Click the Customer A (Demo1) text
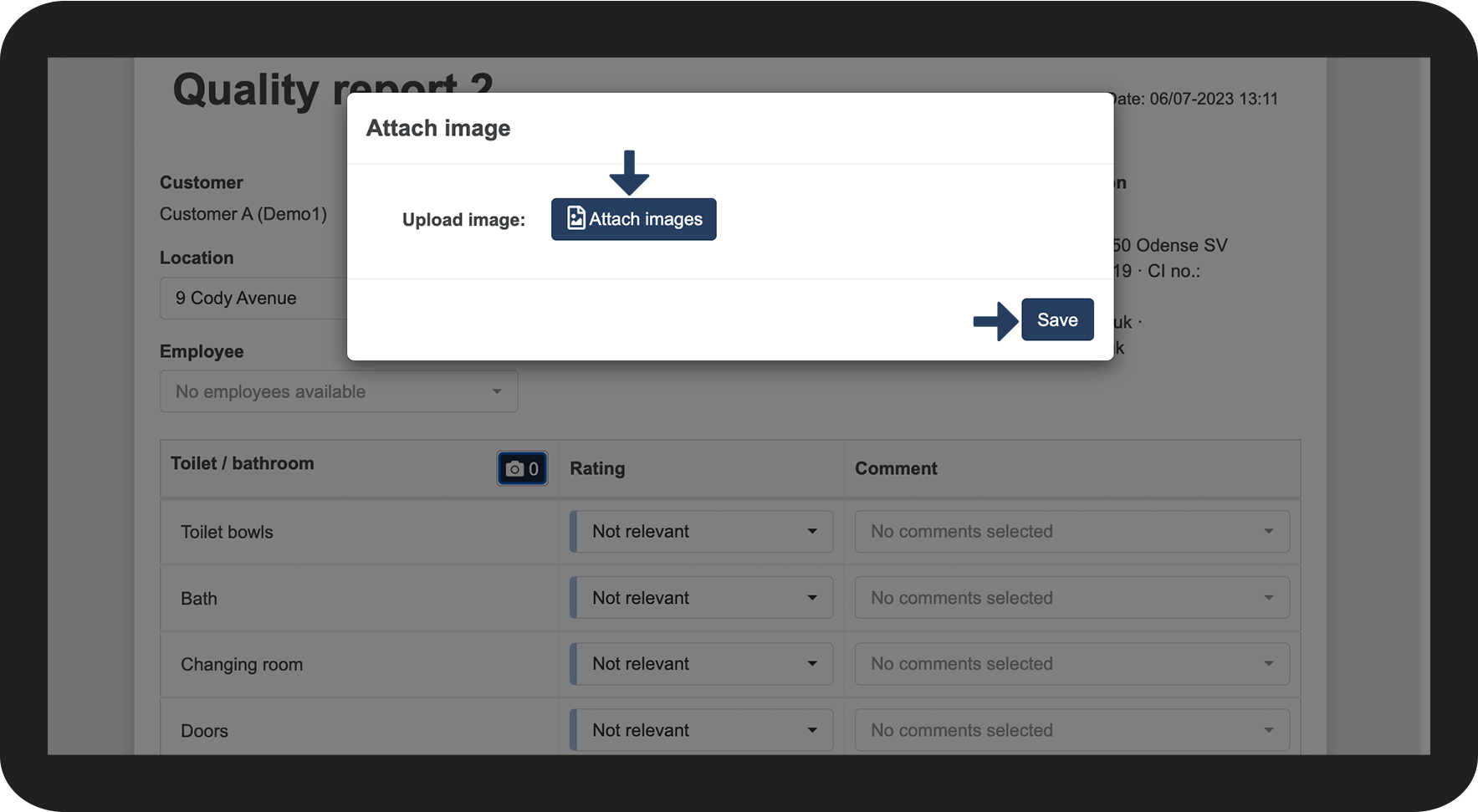 pyautogui.click(x=243, y=214)
